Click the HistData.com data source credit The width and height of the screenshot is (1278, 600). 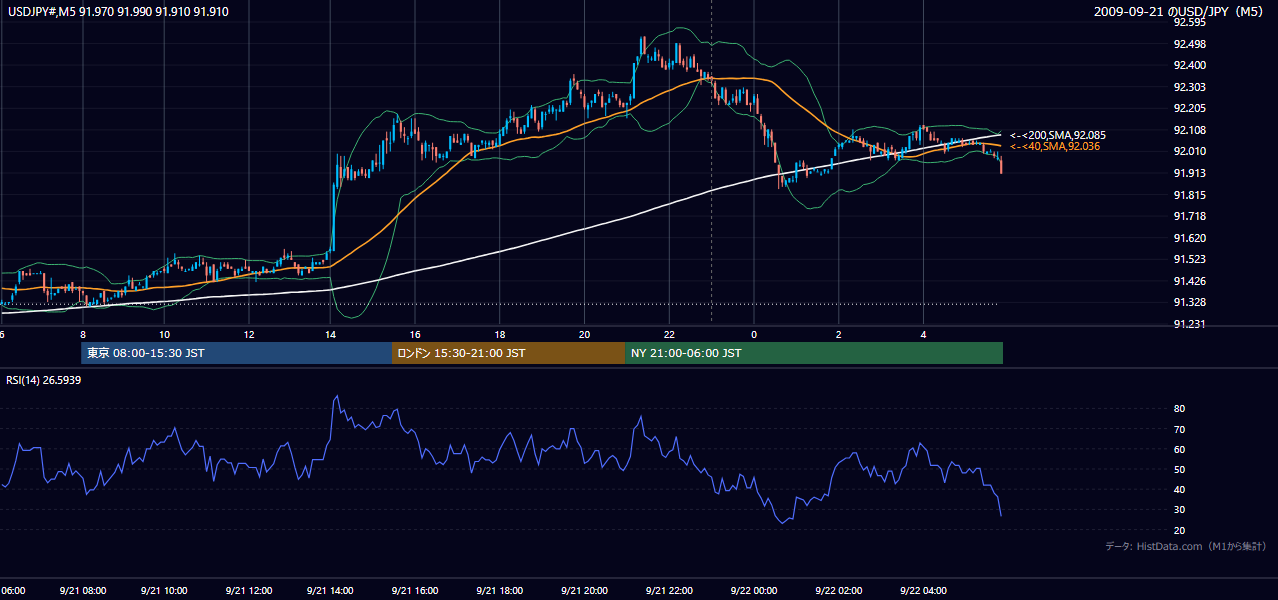[1185, 546]
